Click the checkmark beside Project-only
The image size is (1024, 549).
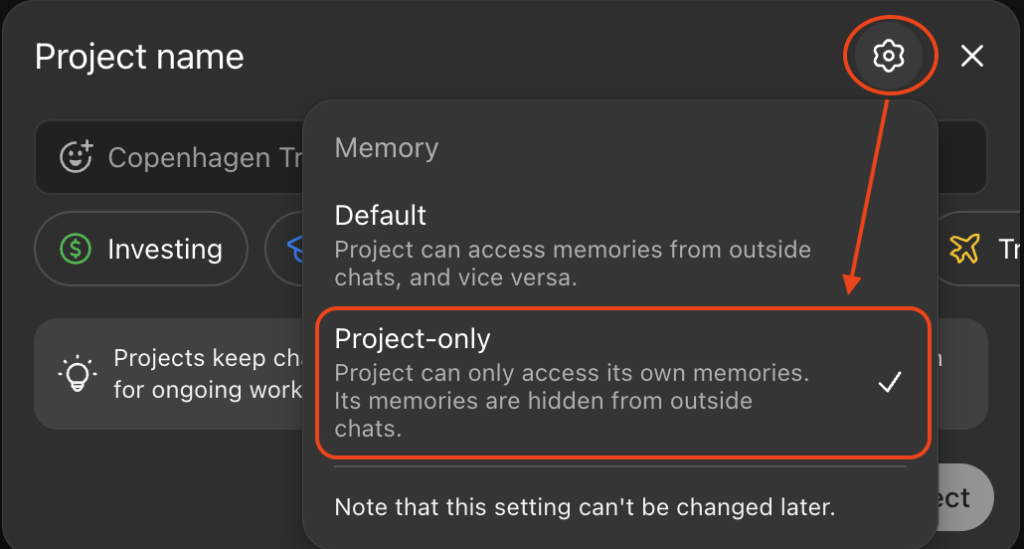pos(889,383)
